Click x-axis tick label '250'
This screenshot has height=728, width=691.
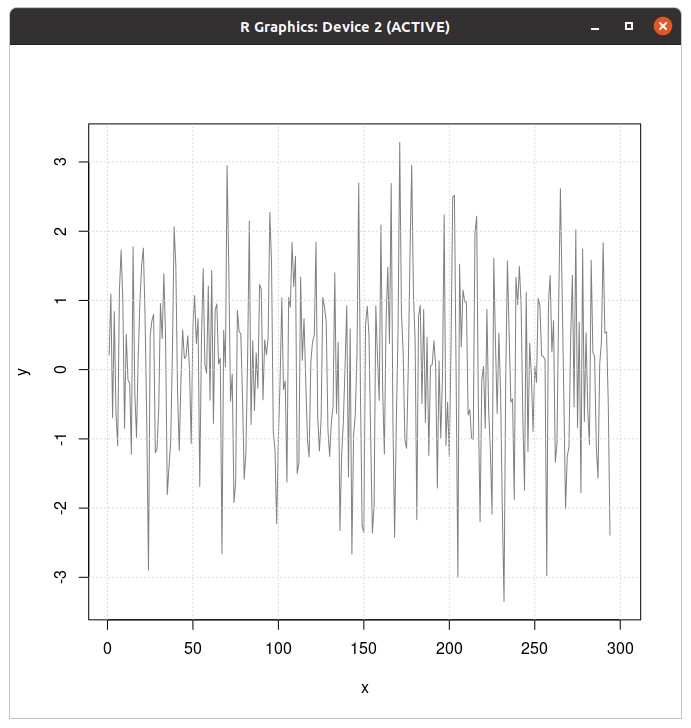[x=535, y=648]
